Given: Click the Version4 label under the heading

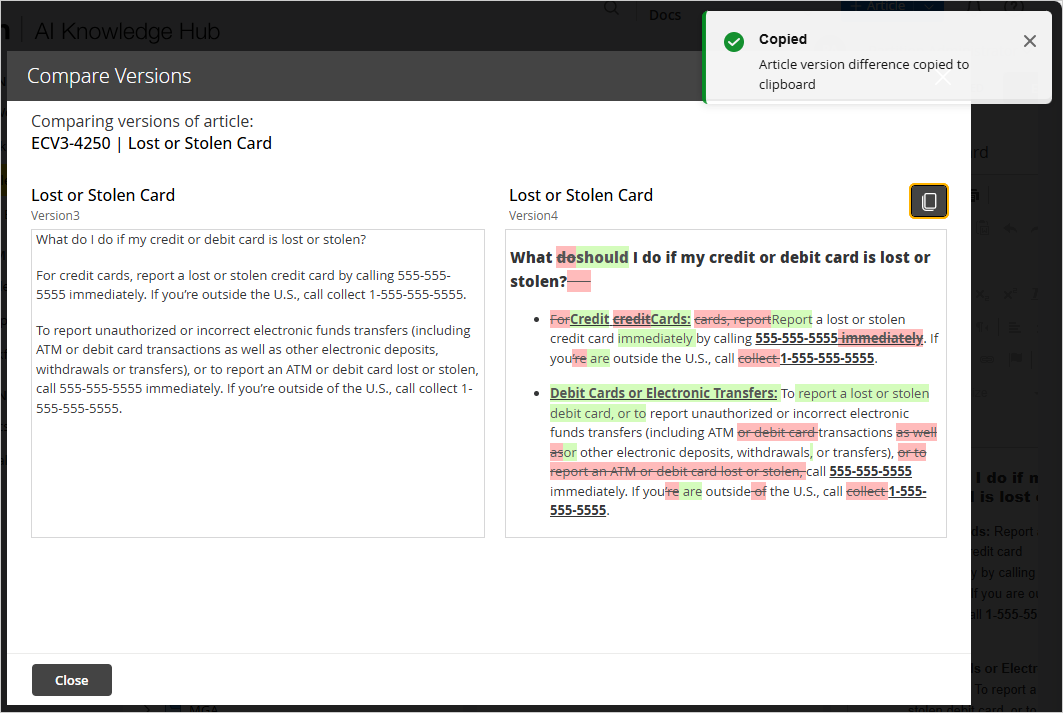Looking at the screenshot, I should pos(533,216).
